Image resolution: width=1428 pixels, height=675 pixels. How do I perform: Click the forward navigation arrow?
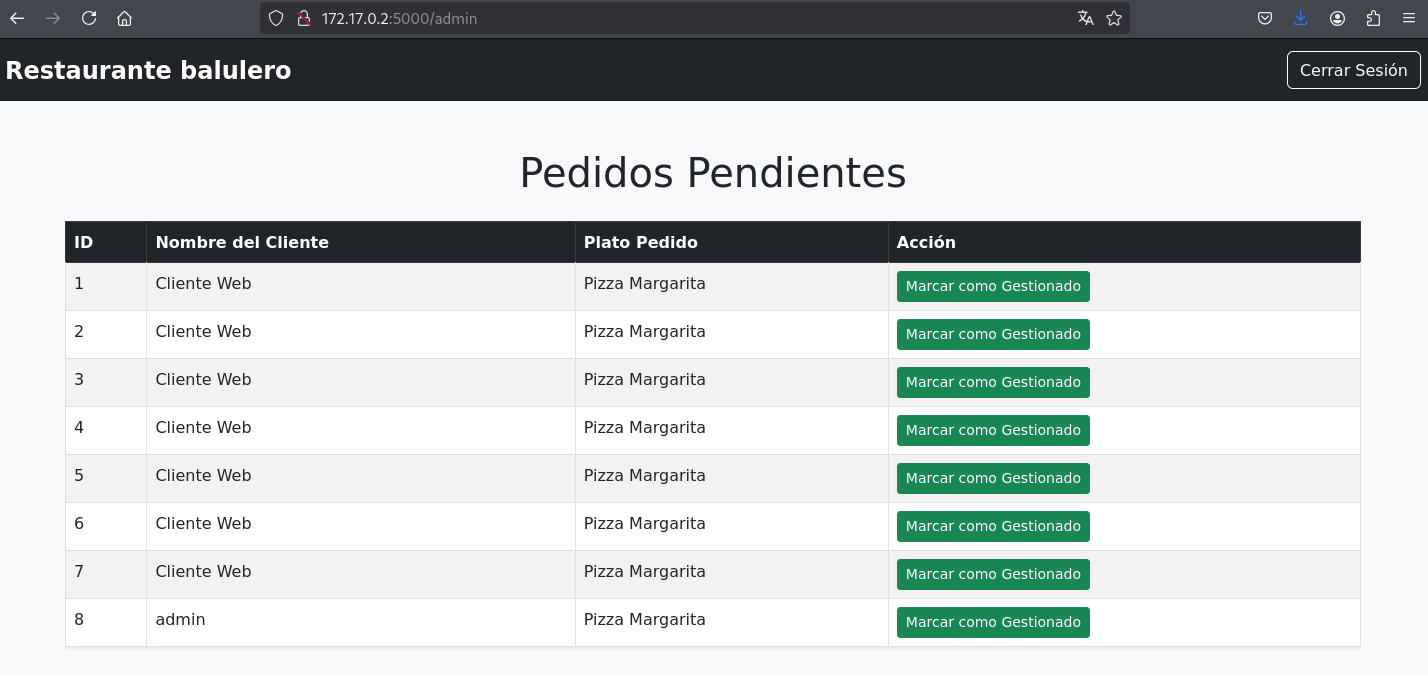pos(53,18)
